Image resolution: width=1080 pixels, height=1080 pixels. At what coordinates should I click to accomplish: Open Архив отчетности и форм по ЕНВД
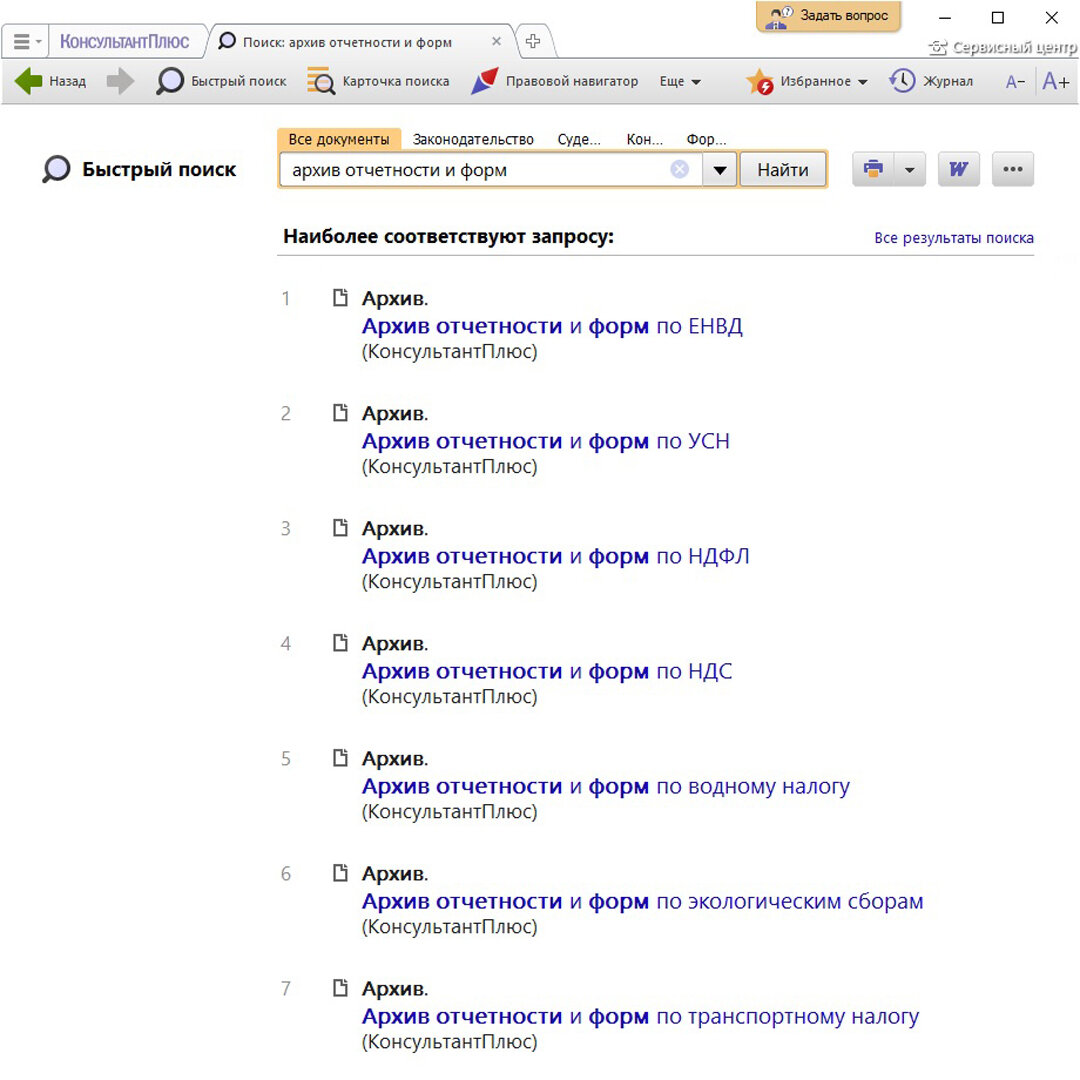tap(552, 326)
